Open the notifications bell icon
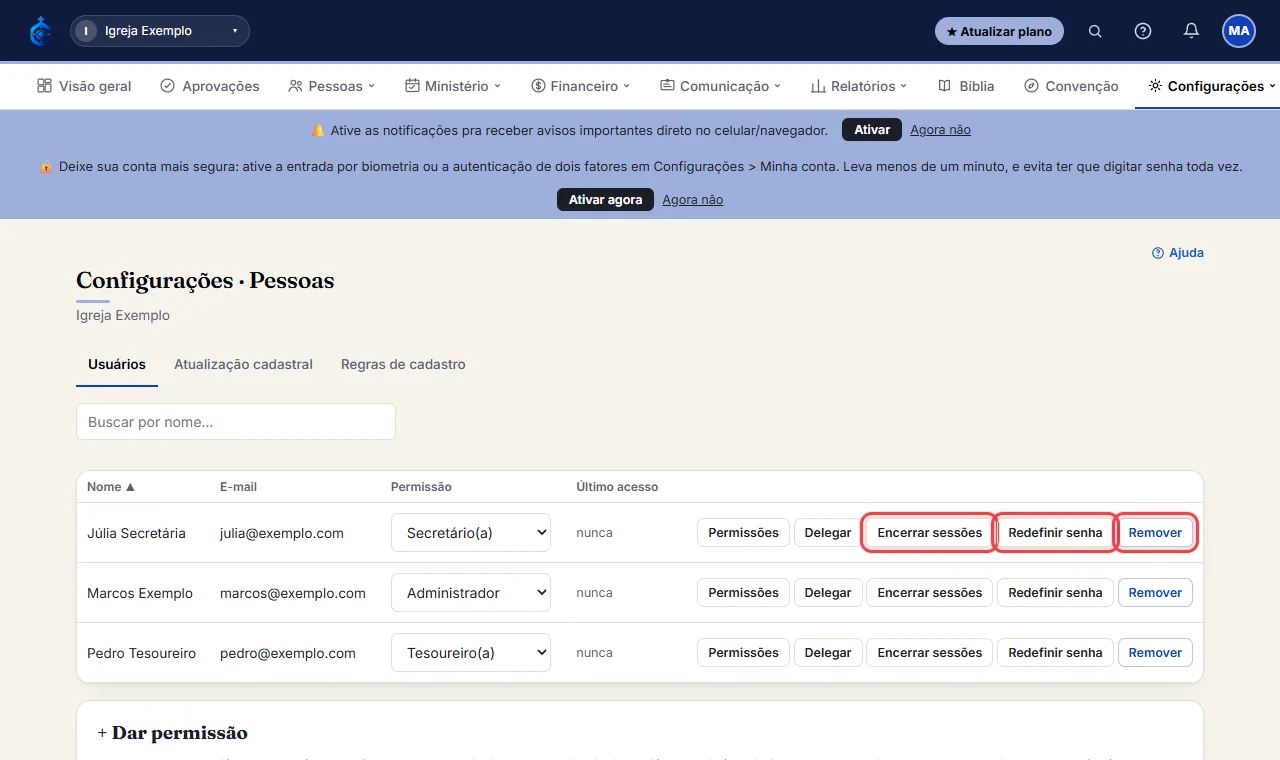 click(1191, 31)
